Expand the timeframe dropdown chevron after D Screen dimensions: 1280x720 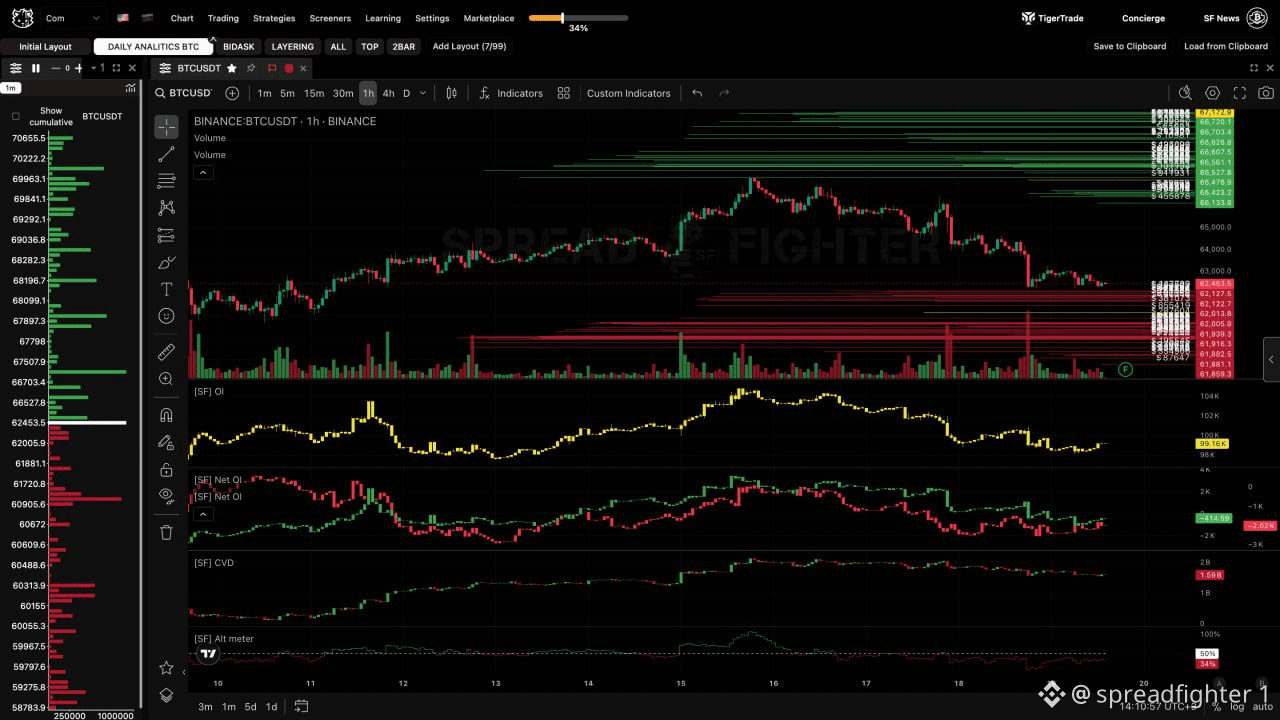(x=423, y=93)
